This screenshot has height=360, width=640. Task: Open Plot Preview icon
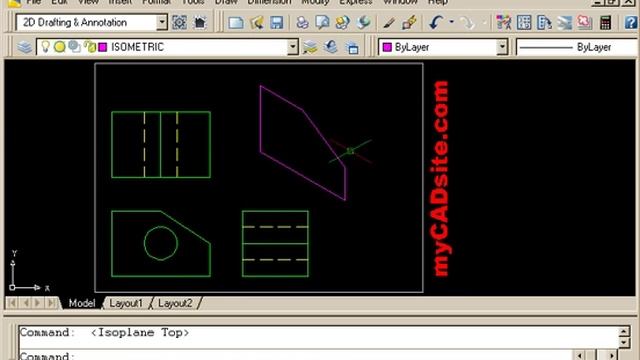pyautogui.click(x=322, y=22)
